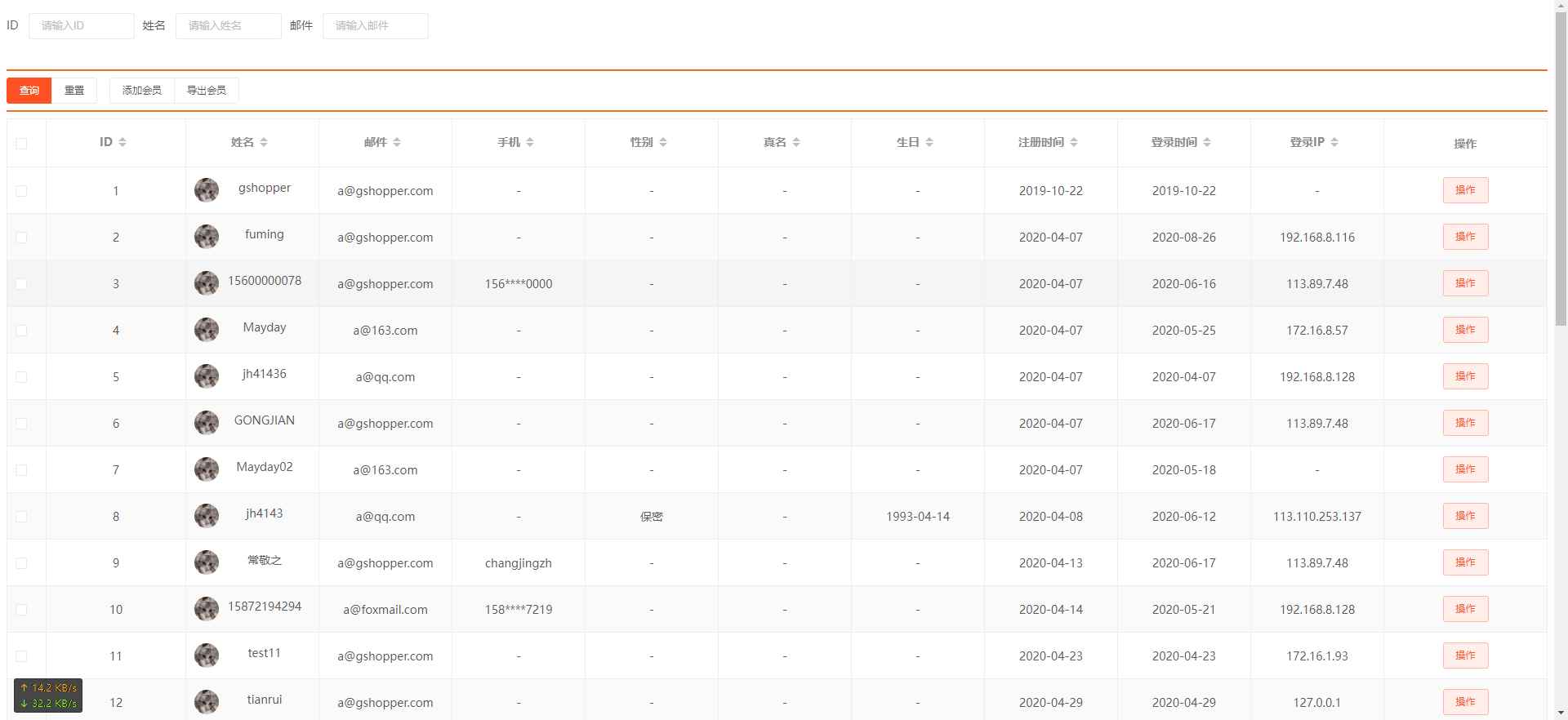Focus the 请输入姓名 input field
The height and width of the screenshot is (720, 1568).
tap(229, 26)
